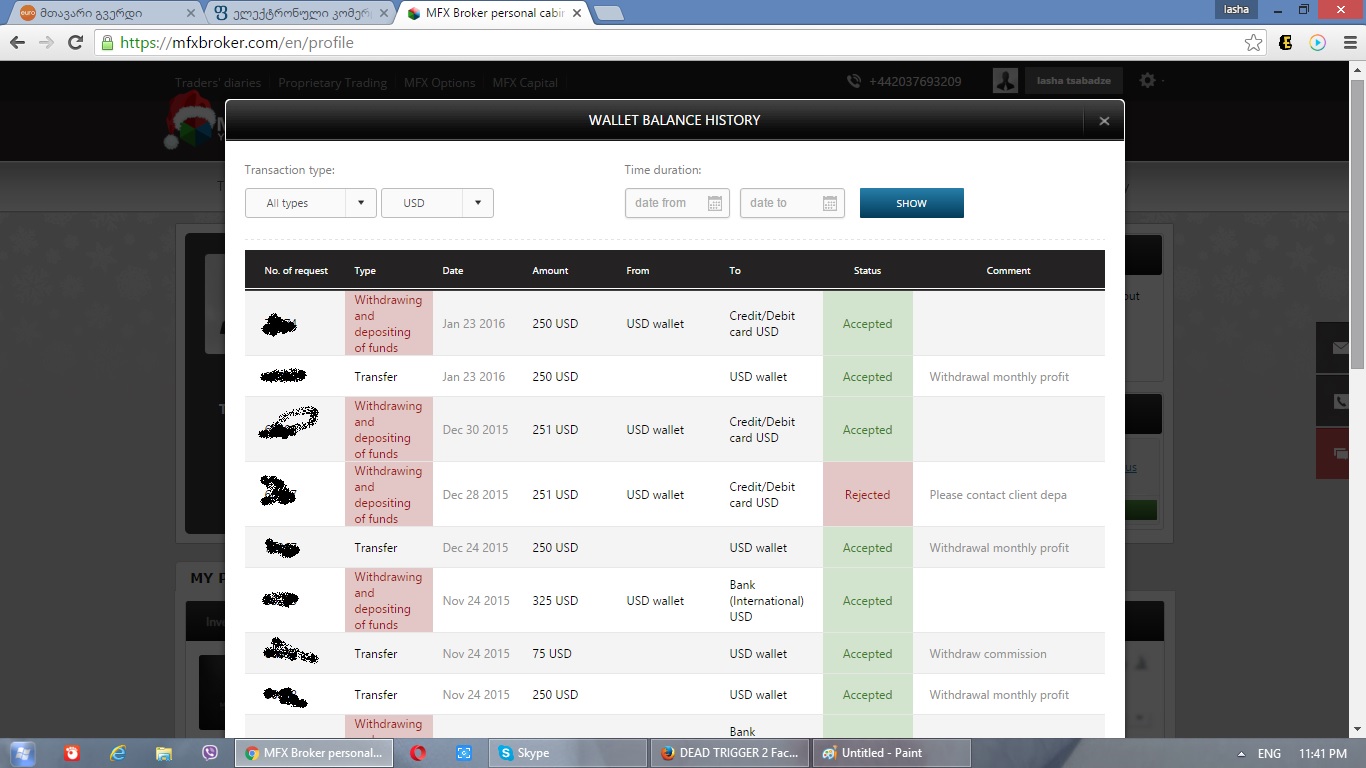Go forward with the browser forward arrow
This screenshot has width=1366, height=768.
coord(46,43)
